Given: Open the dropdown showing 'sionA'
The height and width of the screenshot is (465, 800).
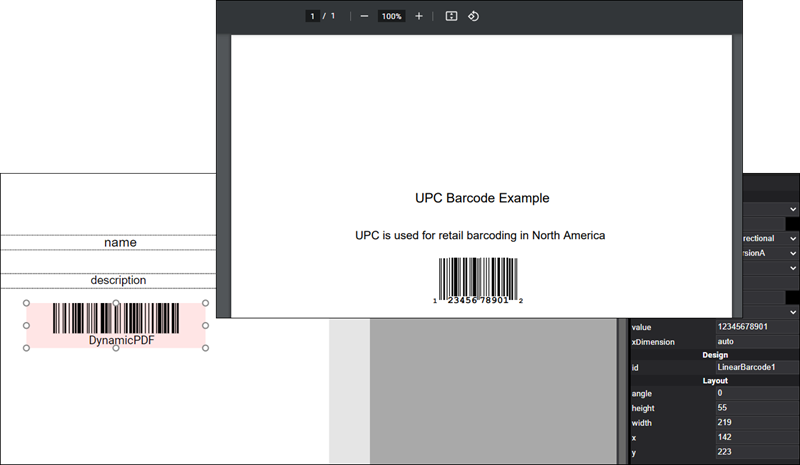Looking at the screenshot, I should tap(770, 254).
